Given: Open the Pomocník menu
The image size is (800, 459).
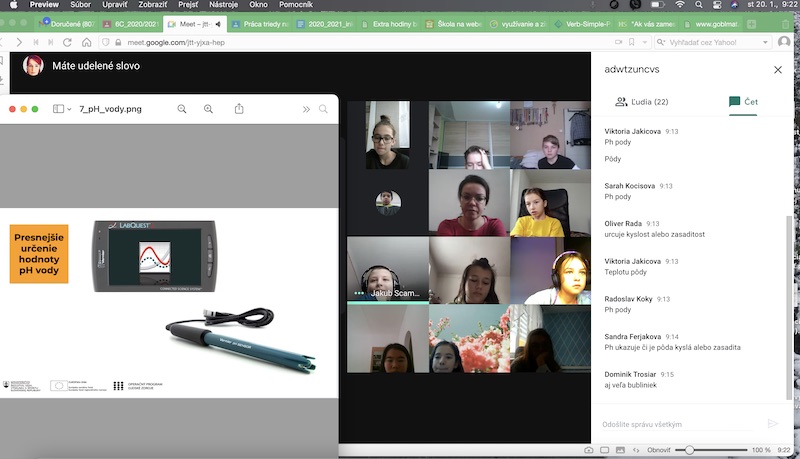Looking at the screenshot, I should tap(296, 5).
